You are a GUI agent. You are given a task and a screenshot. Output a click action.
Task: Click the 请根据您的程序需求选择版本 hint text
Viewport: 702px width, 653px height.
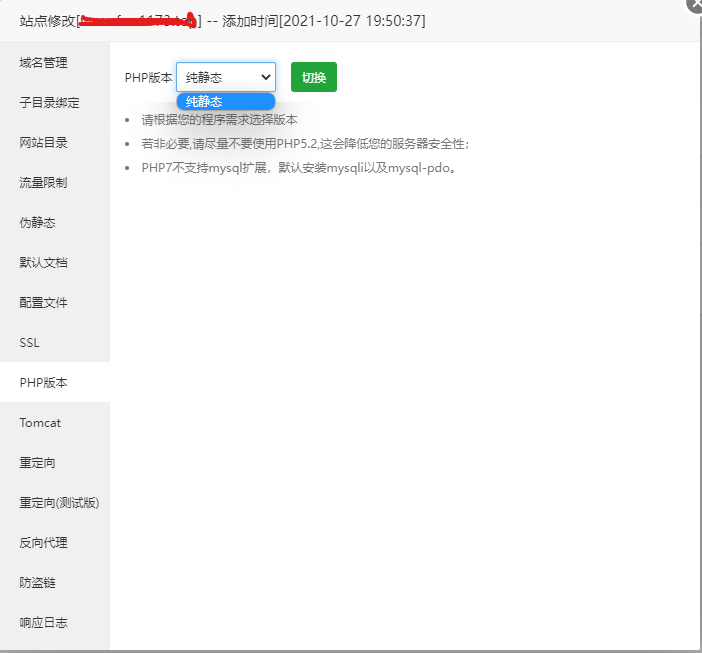219,120
